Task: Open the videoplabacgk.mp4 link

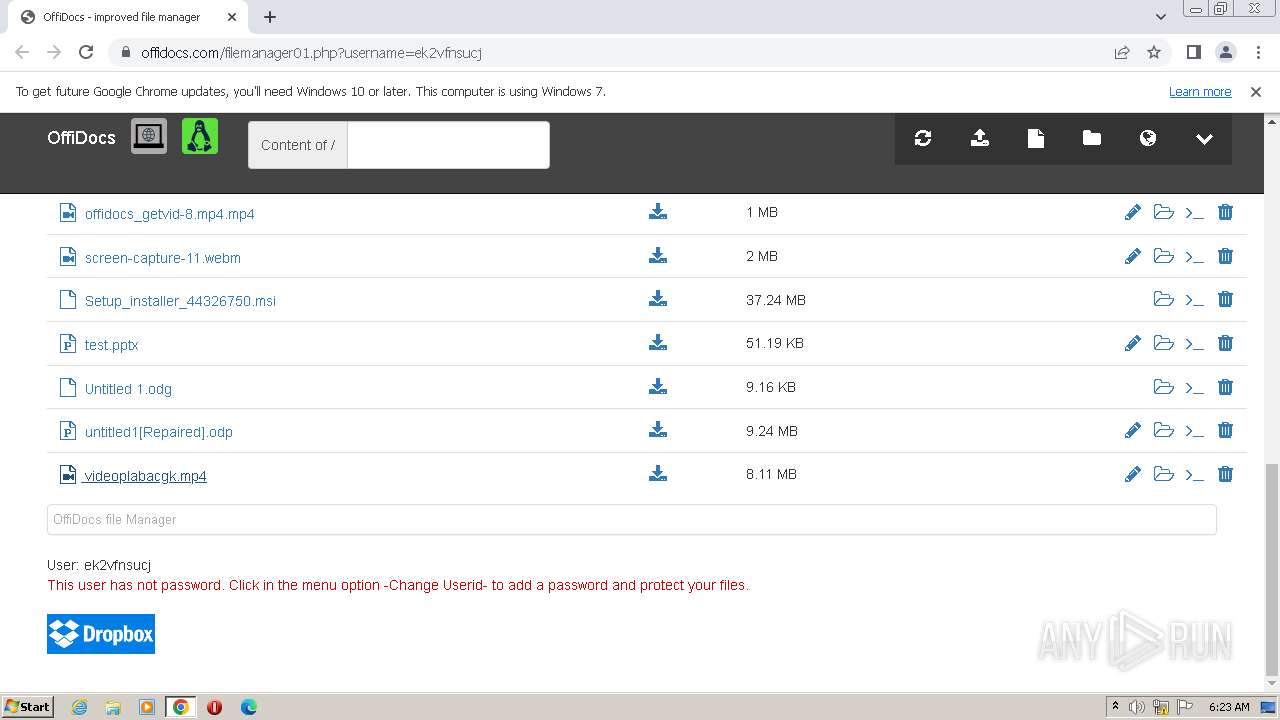Action: pos(145,476)
